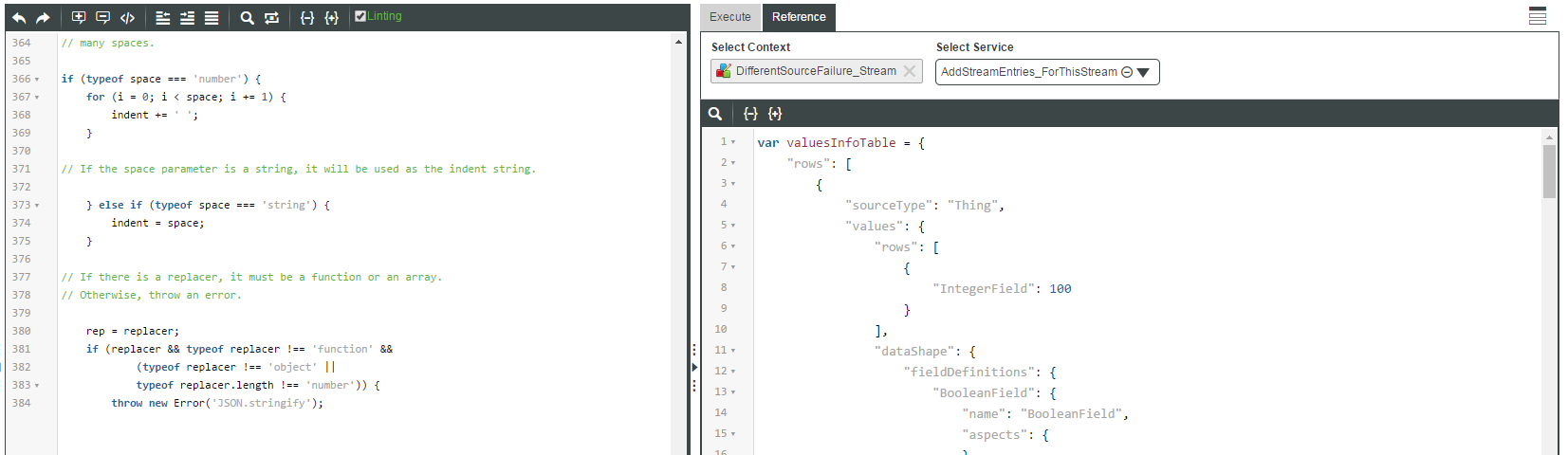Collapse valuesInfoTable fold at reference line 1
1568x455 pixels.
click(x=733, y=142)
